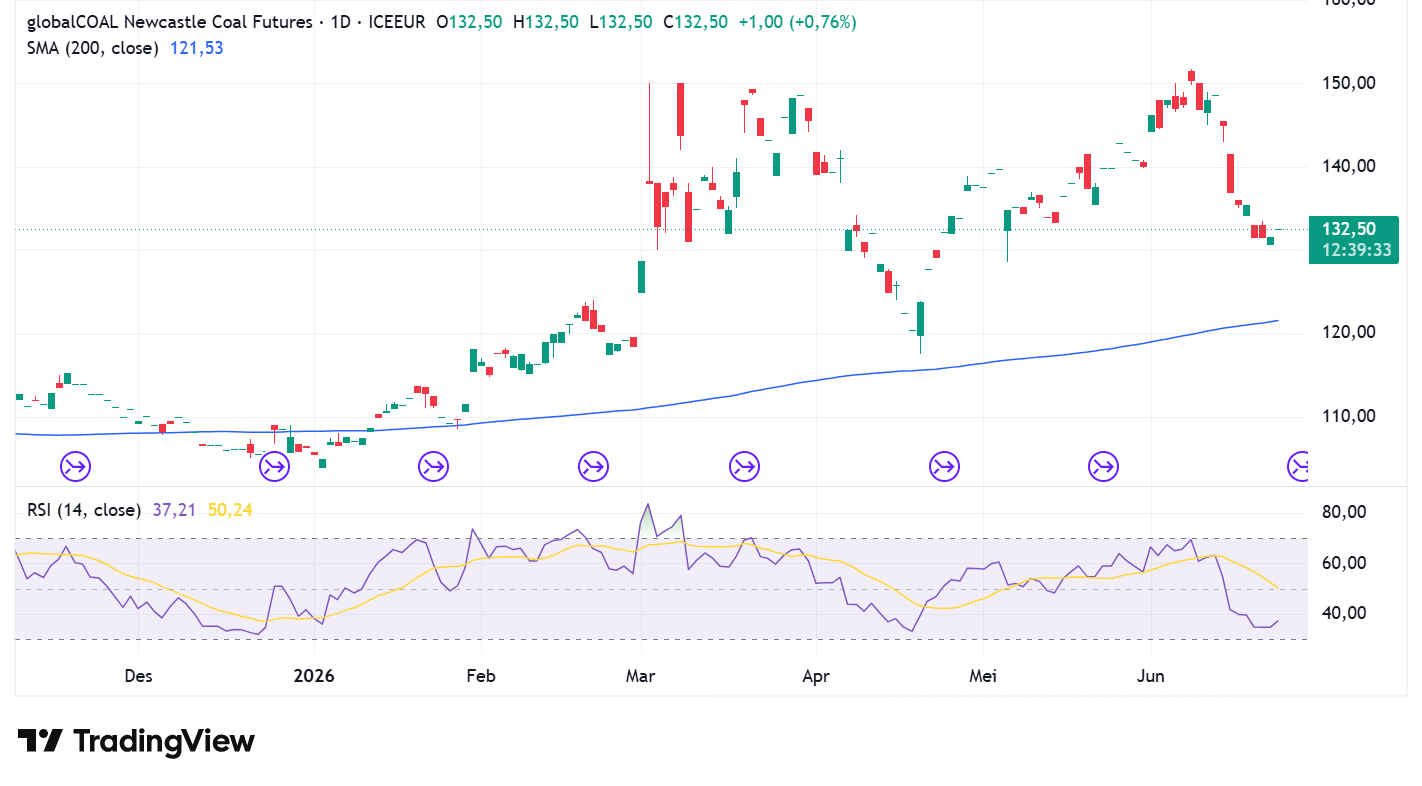This screenshot has width=1422, height=786.
Task: Click the SMA value 121,53
Action: pos(197,48)
